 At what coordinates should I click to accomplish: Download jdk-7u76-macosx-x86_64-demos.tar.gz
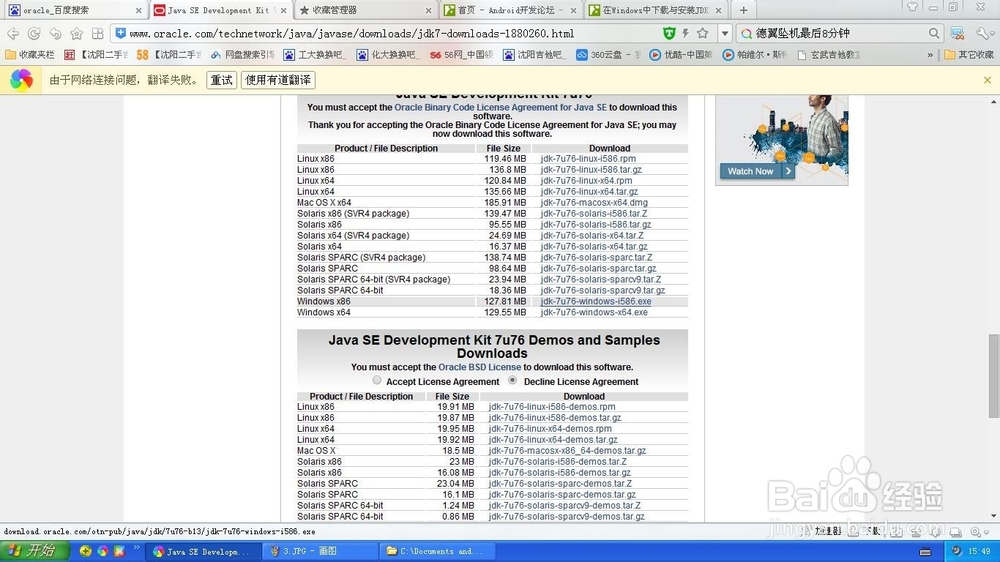[x=567, y=450]
